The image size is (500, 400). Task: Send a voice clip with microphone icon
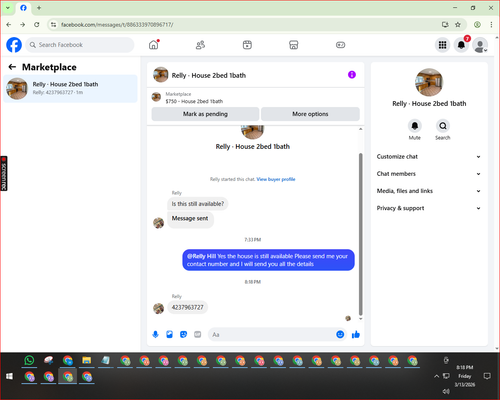(x=155, y=334)
